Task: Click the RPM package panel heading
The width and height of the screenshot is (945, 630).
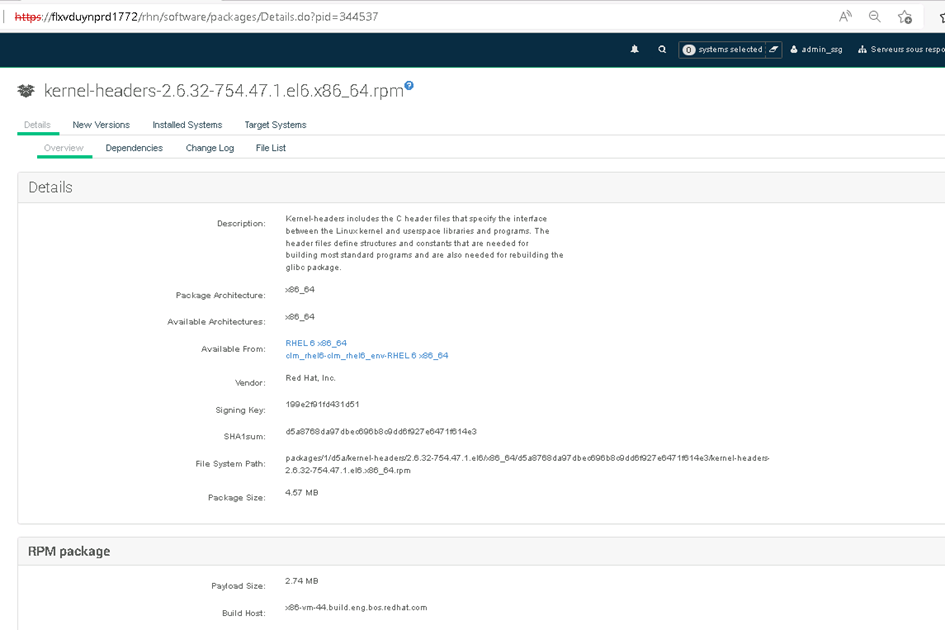Action: [69, 551]
